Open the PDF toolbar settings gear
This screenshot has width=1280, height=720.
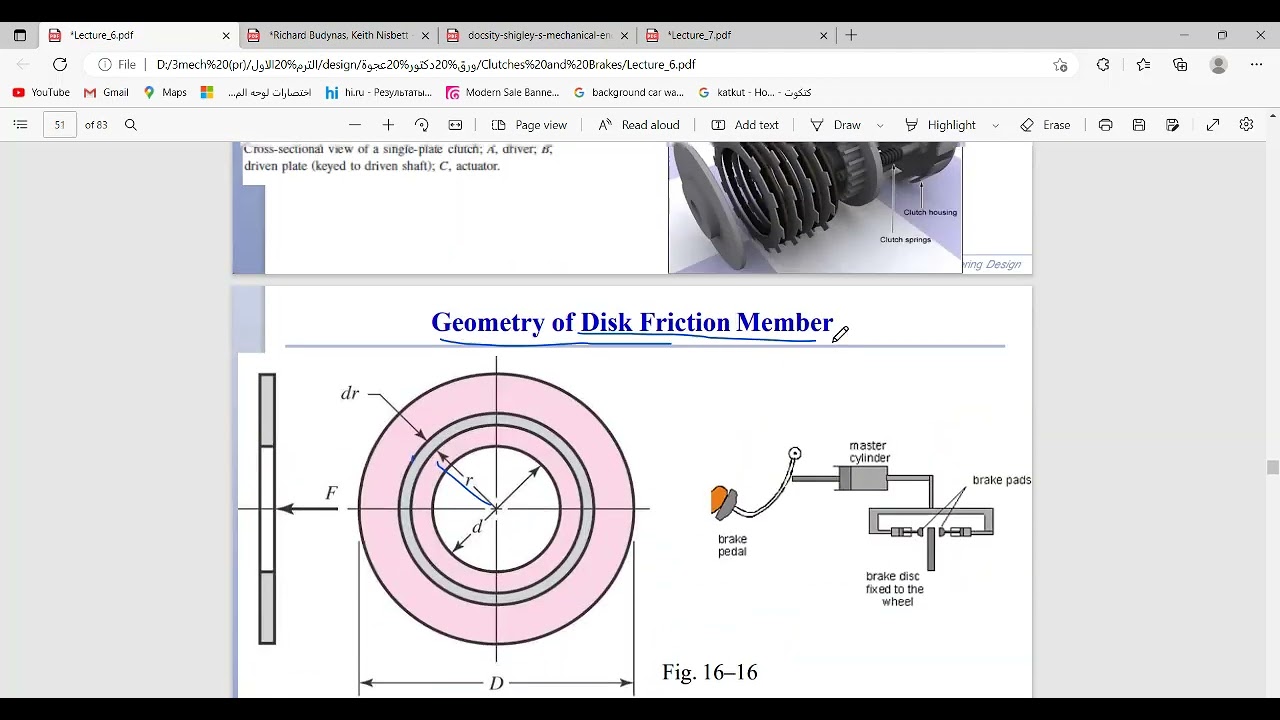coord(1246,125)
